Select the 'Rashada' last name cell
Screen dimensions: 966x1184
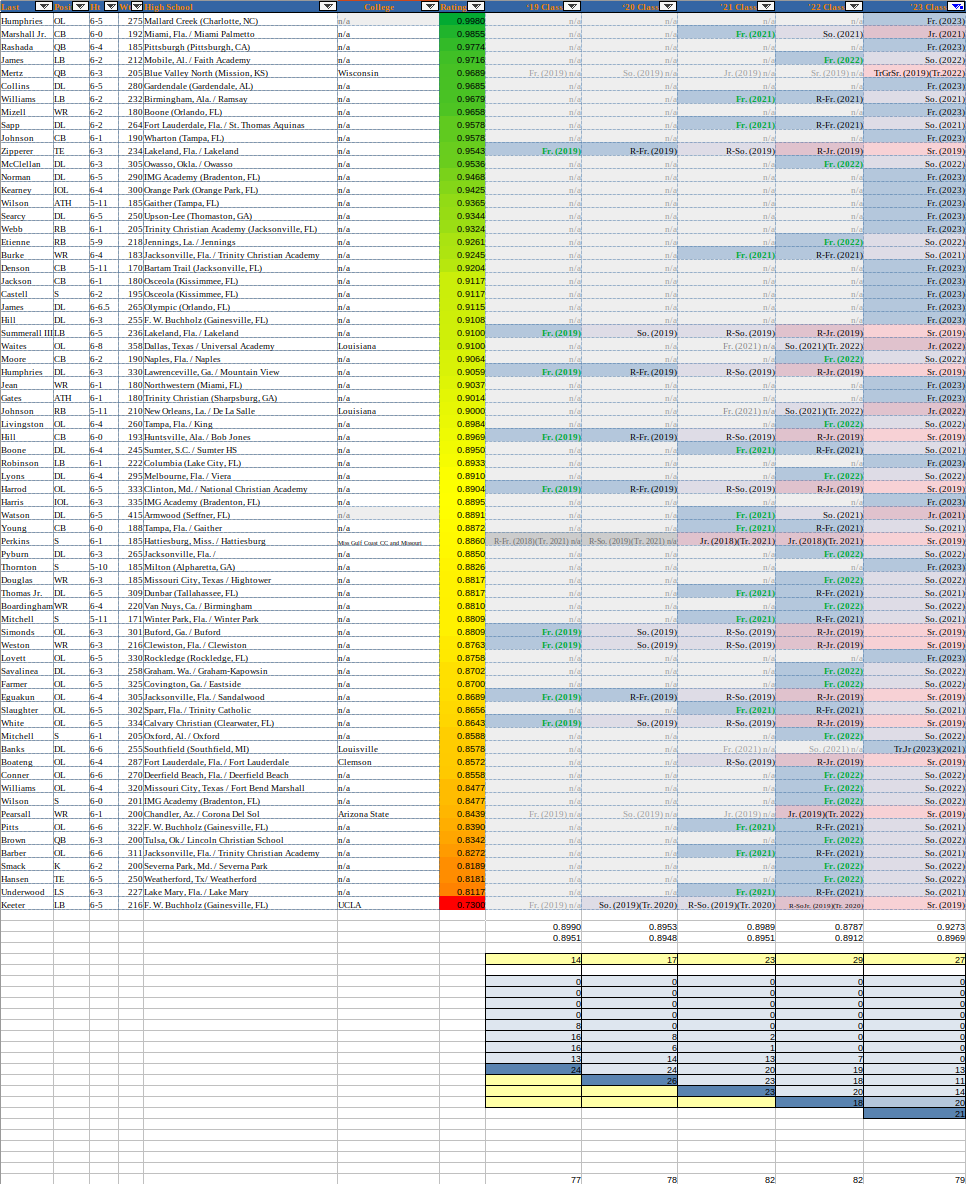click(x=26, y=47)
